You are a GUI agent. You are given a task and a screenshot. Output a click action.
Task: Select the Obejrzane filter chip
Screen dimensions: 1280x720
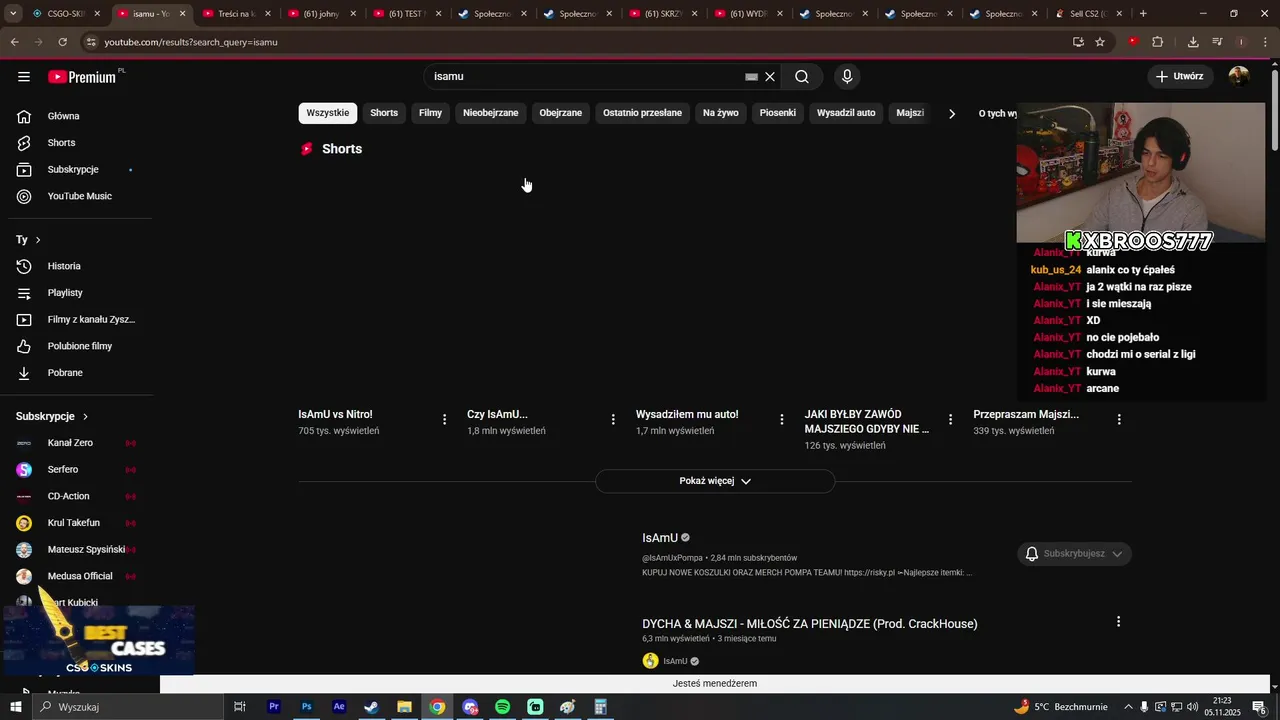[561, 113]
